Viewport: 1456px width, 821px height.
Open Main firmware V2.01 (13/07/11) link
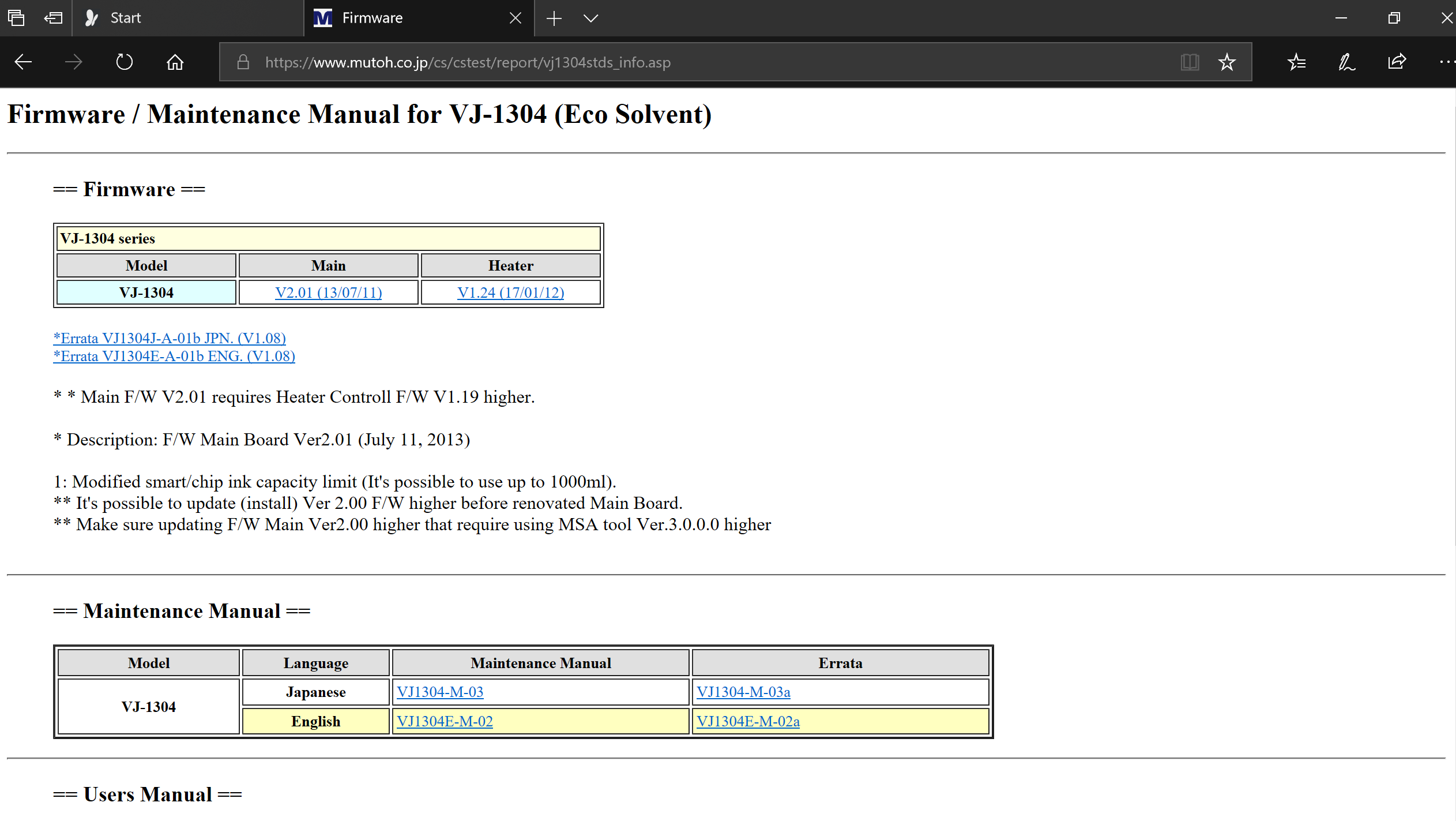tap(329, 293)
